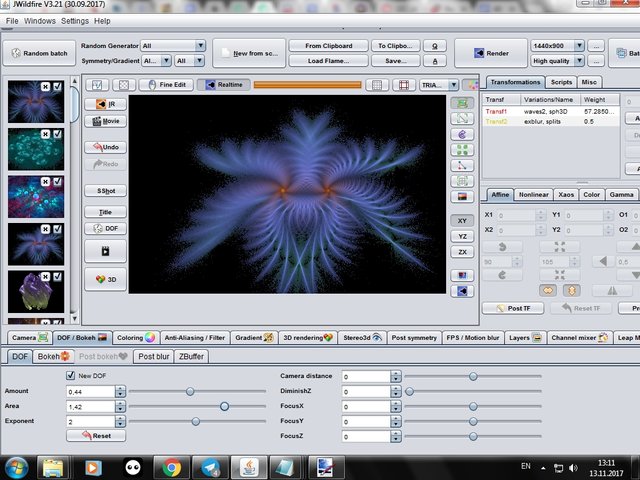Select the YZ plane button
The width and height of the screenshot is (640, 480).
[462, 236]
